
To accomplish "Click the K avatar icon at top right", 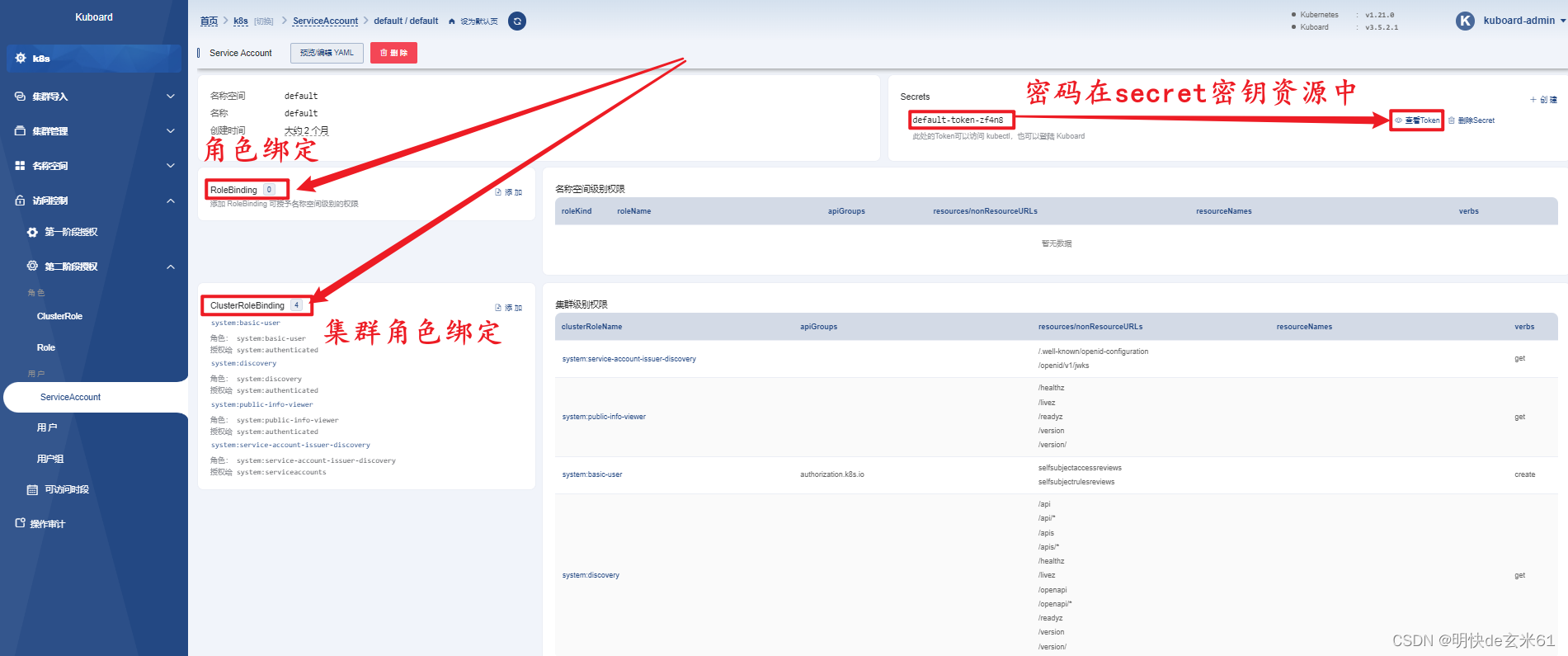I will [1465, 21].
